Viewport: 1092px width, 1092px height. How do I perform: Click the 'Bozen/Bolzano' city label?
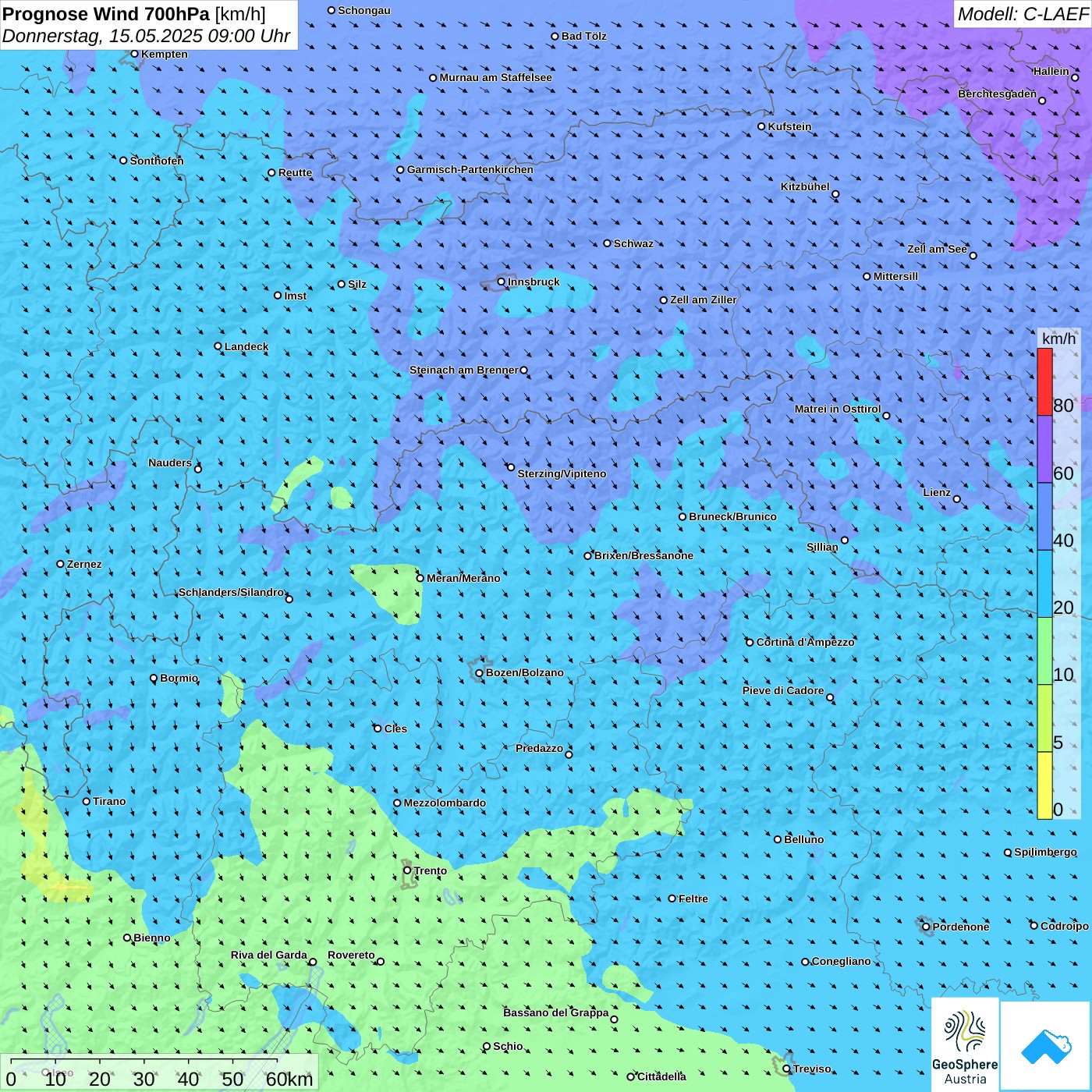pyautogui.click(x=524, y=672)
